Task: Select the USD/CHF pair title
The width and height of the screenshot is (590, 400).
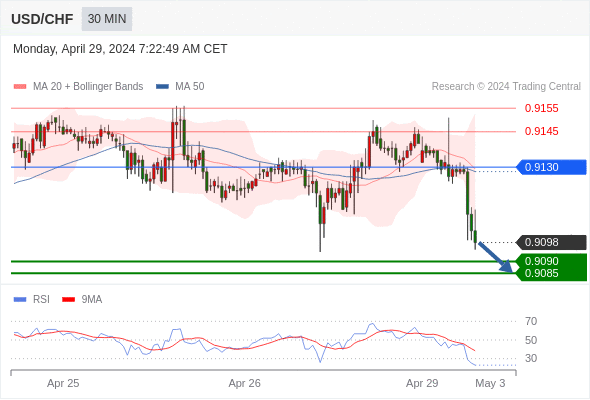Action: 42,19
